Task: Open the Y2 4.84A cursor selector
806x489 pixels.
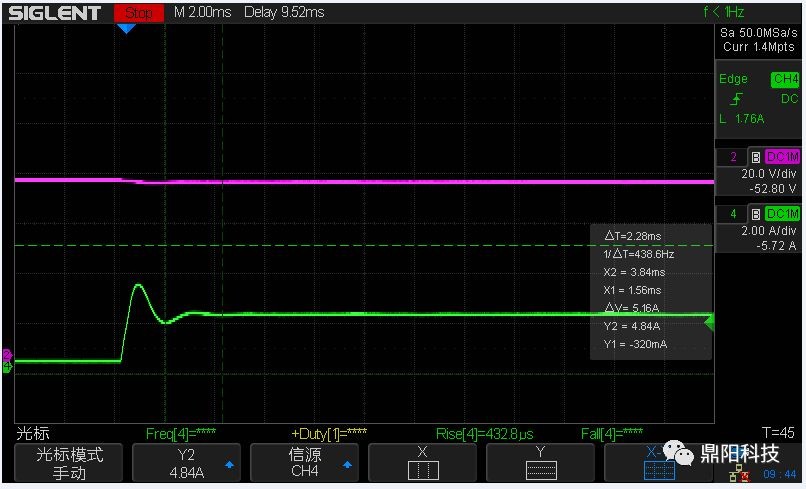Action: pyautogui.click(x=187, y=463)
